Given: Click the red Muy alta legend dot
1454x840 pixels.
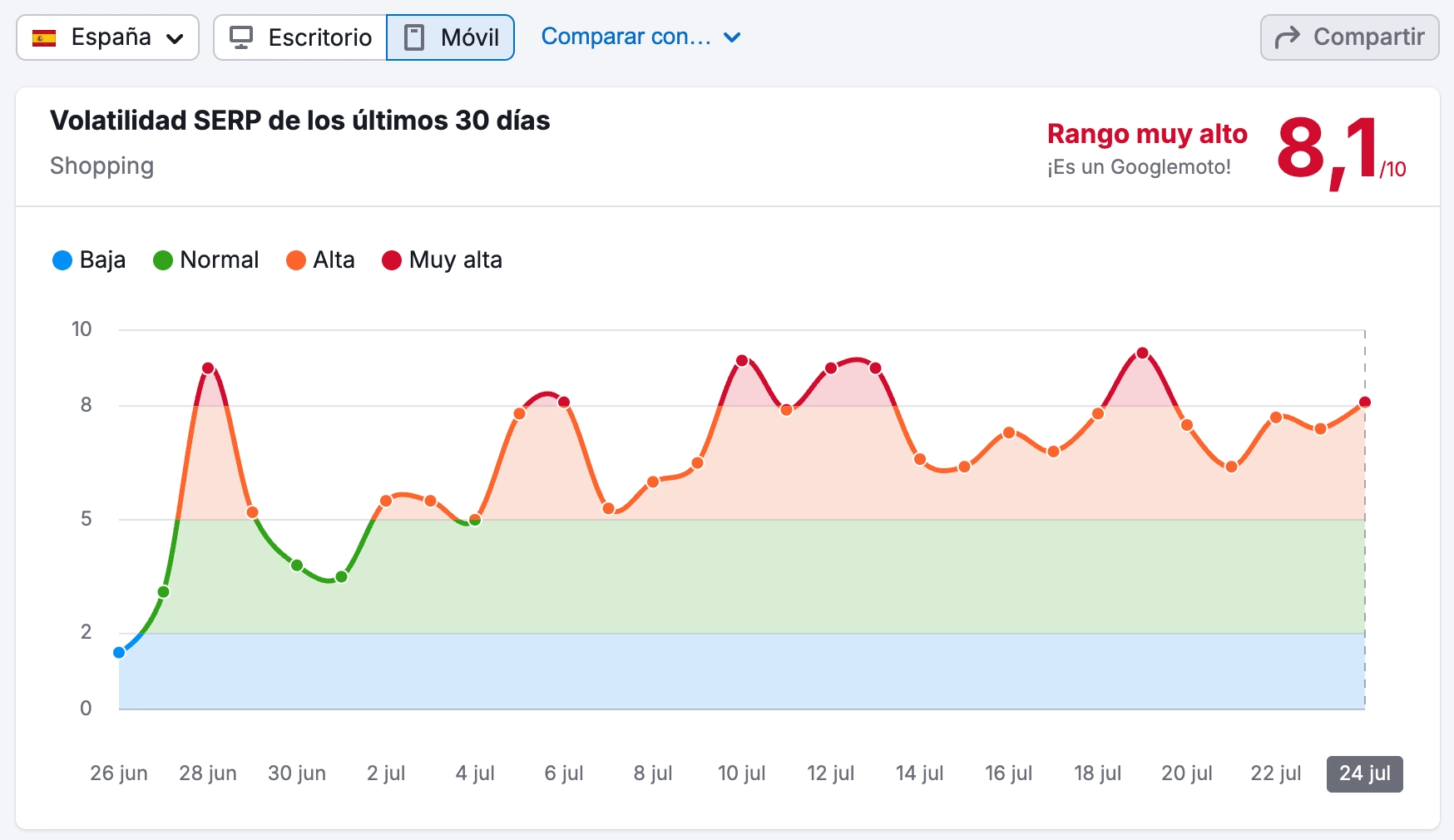Looking at the screenshot, I should click(x=390, y=260).
